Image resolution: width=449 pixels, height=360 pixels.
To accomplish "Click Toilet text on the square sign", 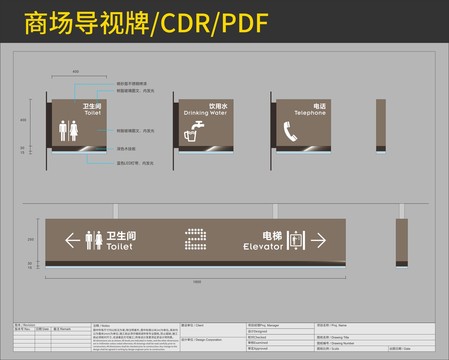I will (93, 113).
